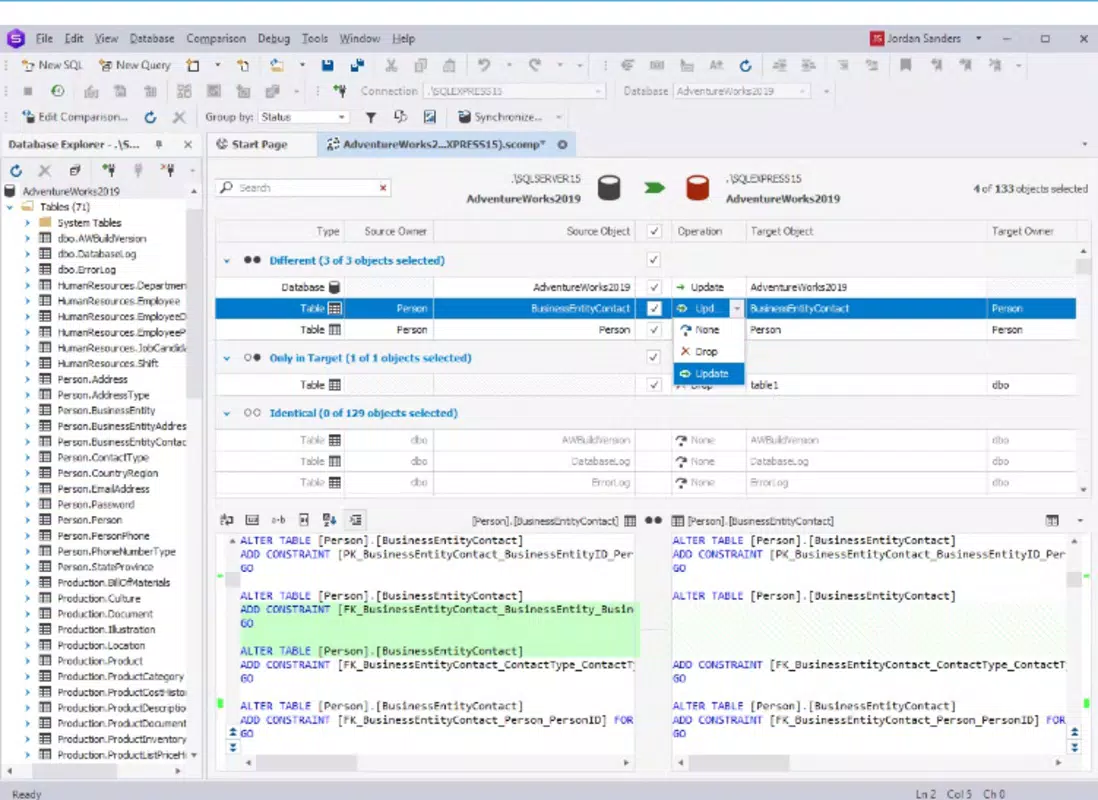Select Person.Person in Database Explorer
1098x800 pixels.
tap(90, 520)
